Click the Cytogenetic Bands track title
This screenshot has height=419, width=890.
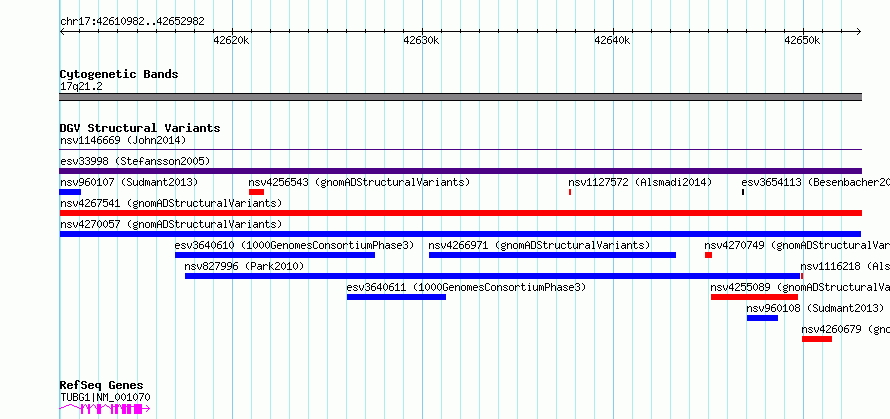point(119,74)
